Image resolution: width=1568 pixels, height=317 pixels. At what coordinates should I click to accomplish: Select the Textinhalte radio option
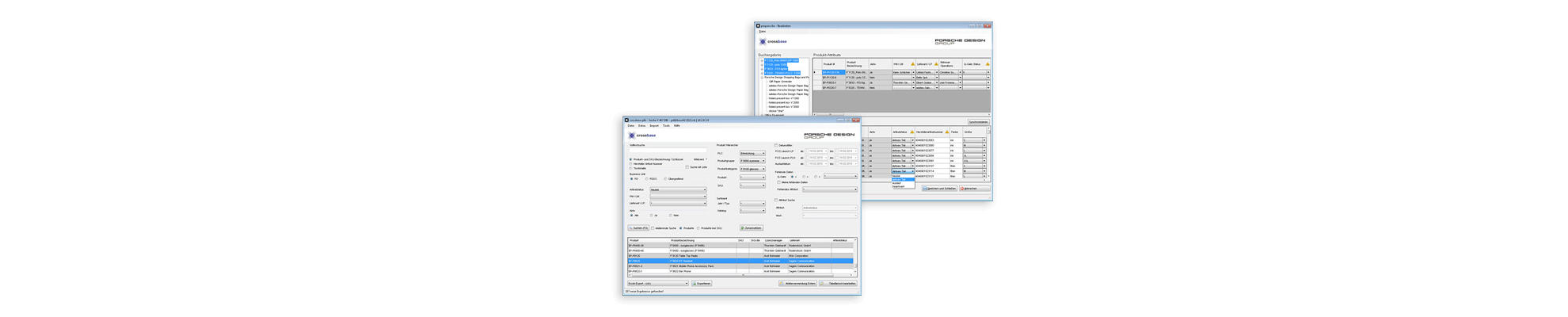631,168
